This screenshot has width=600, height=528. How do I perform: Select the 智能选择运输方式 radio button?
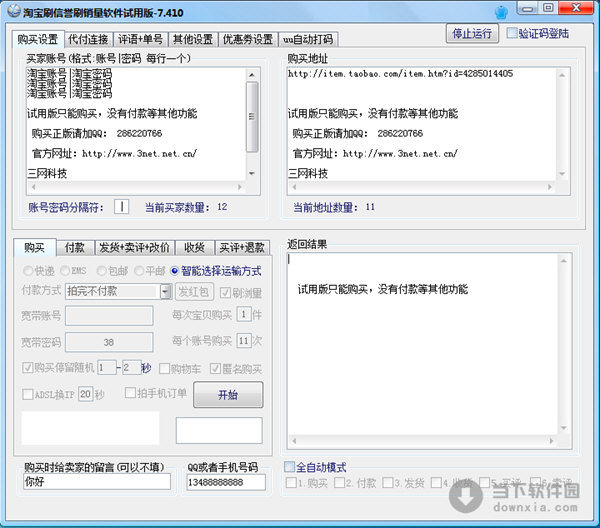[174, 271]
